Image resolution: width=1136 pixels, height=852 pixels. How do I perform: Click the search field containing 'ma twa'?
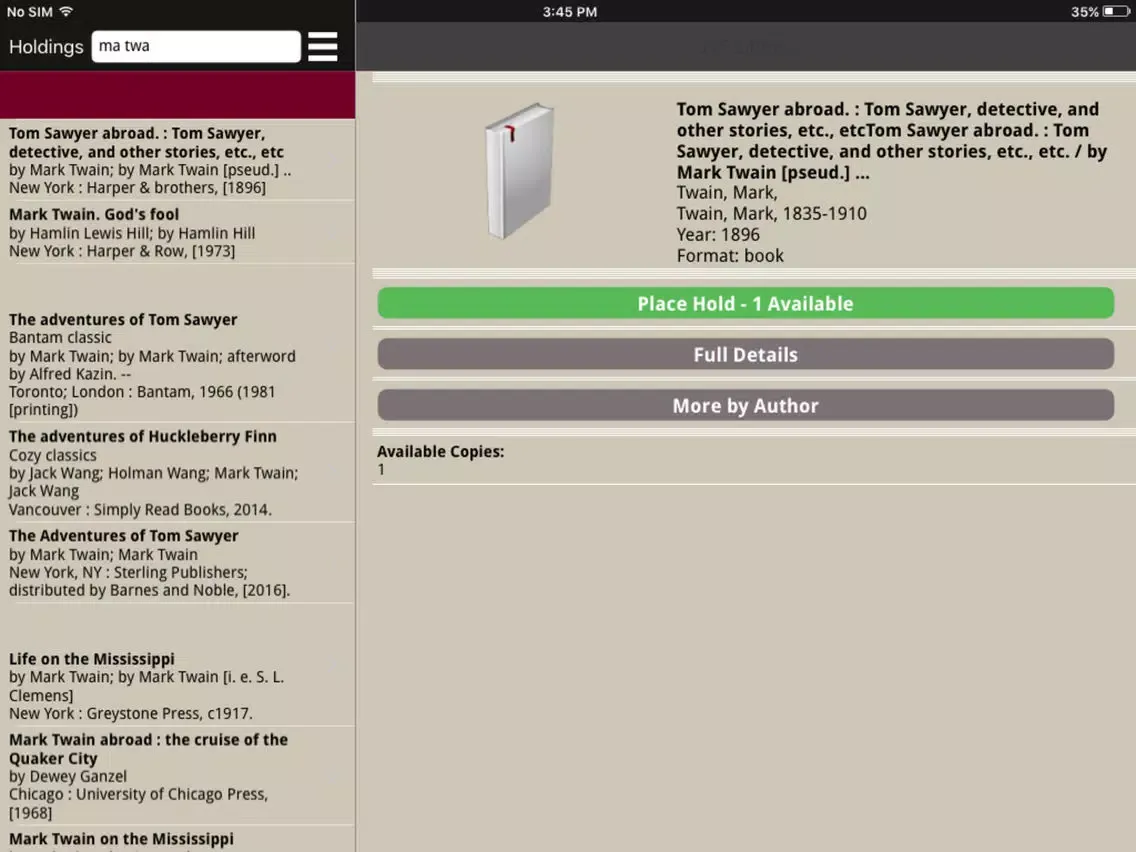pos(196,46)
